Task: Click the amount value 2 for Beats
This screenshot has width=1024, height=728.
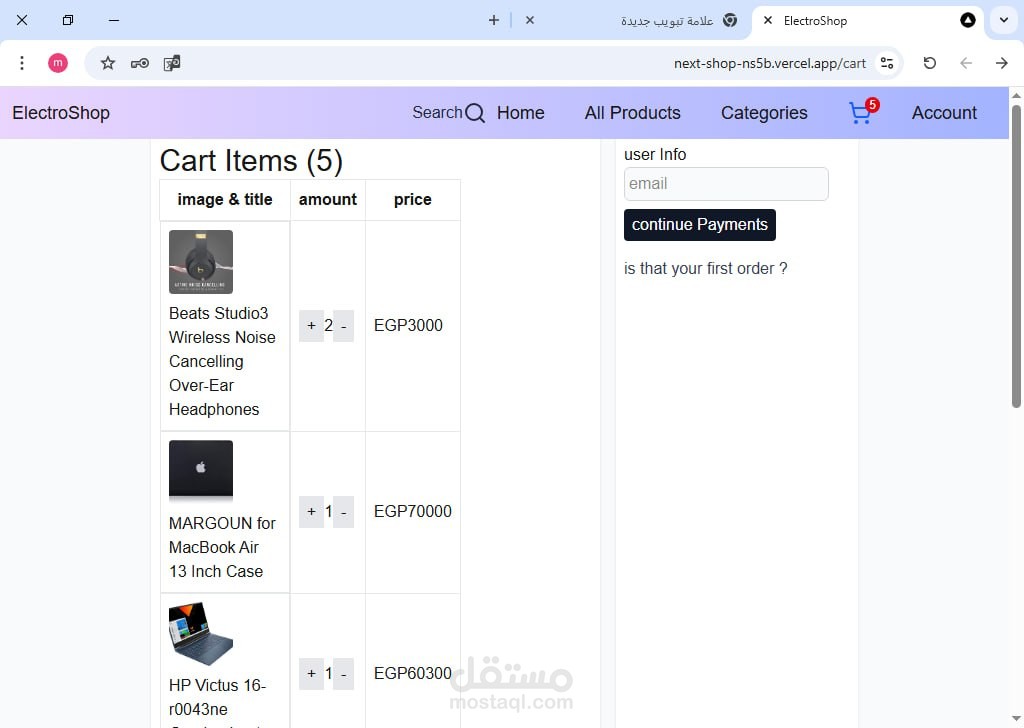Action: coord(328,325)
